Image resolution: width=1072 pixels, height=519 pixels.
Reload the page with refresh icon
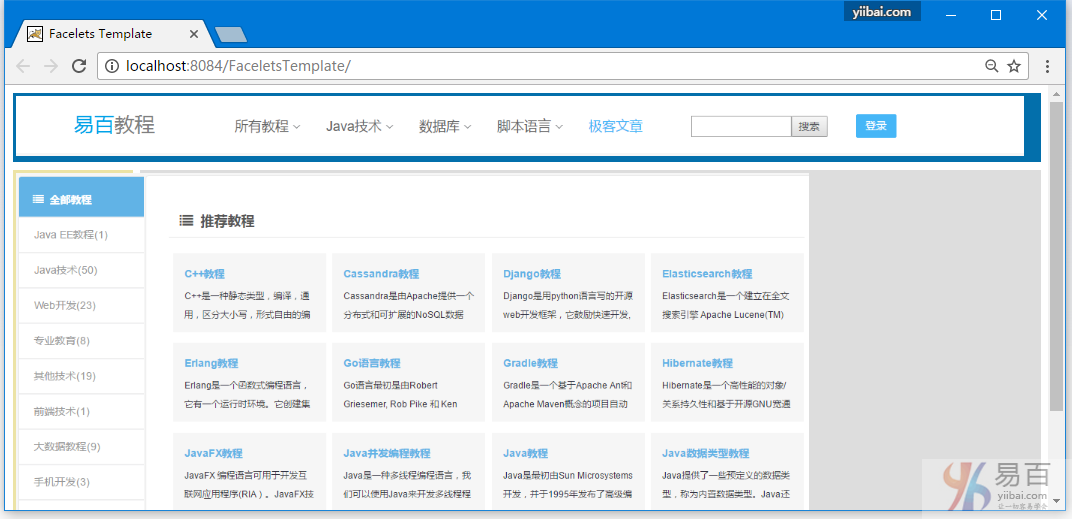coord(79,66)
